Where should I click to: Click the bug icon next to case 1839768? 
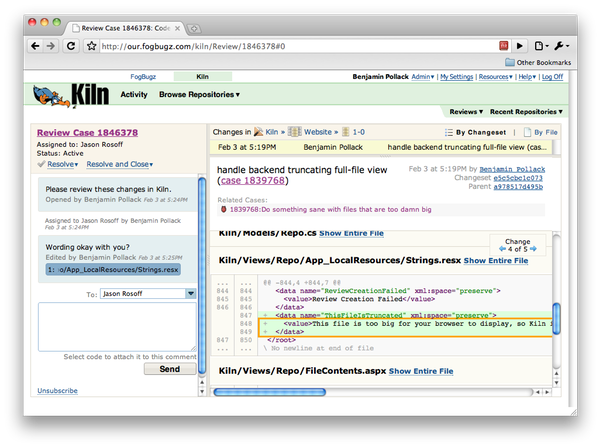coord(223,209)
